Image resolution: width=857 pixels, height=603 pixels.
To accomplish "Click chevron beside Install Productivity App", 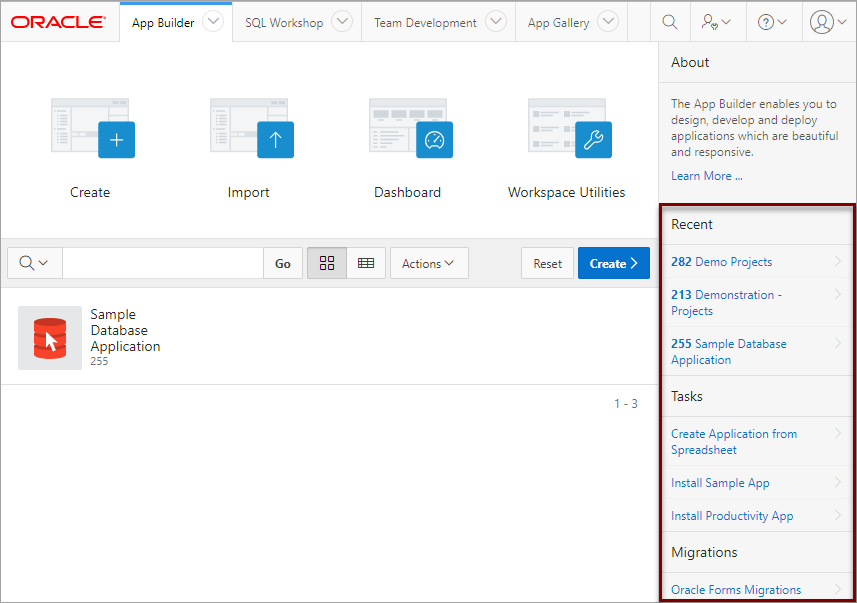I will click(x=838, y=515).
